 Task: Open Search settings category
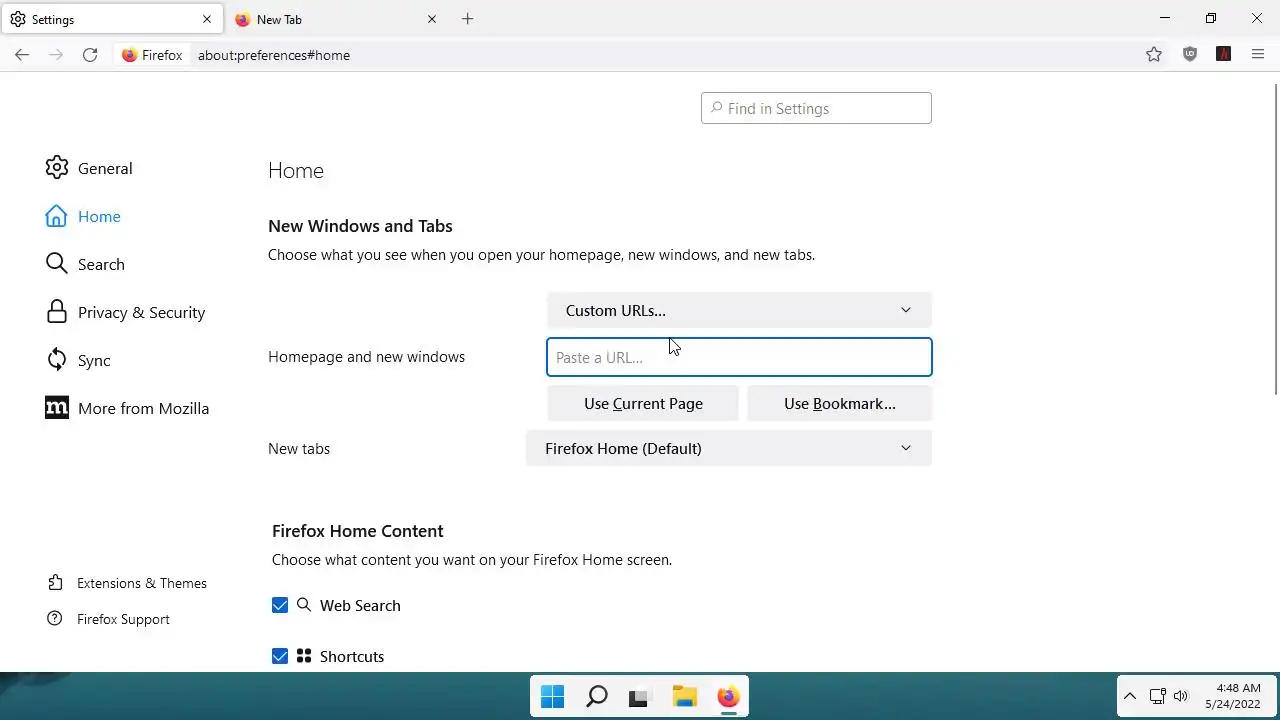tap(85, 264)
